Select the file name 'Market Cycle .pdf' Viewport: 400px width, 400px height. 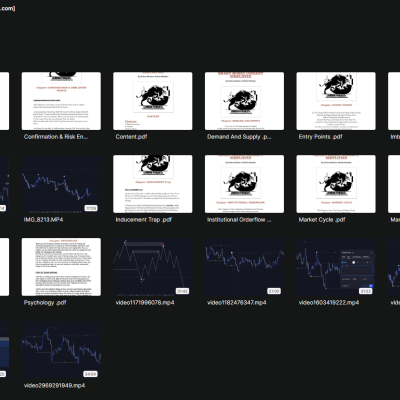[322, 220]
